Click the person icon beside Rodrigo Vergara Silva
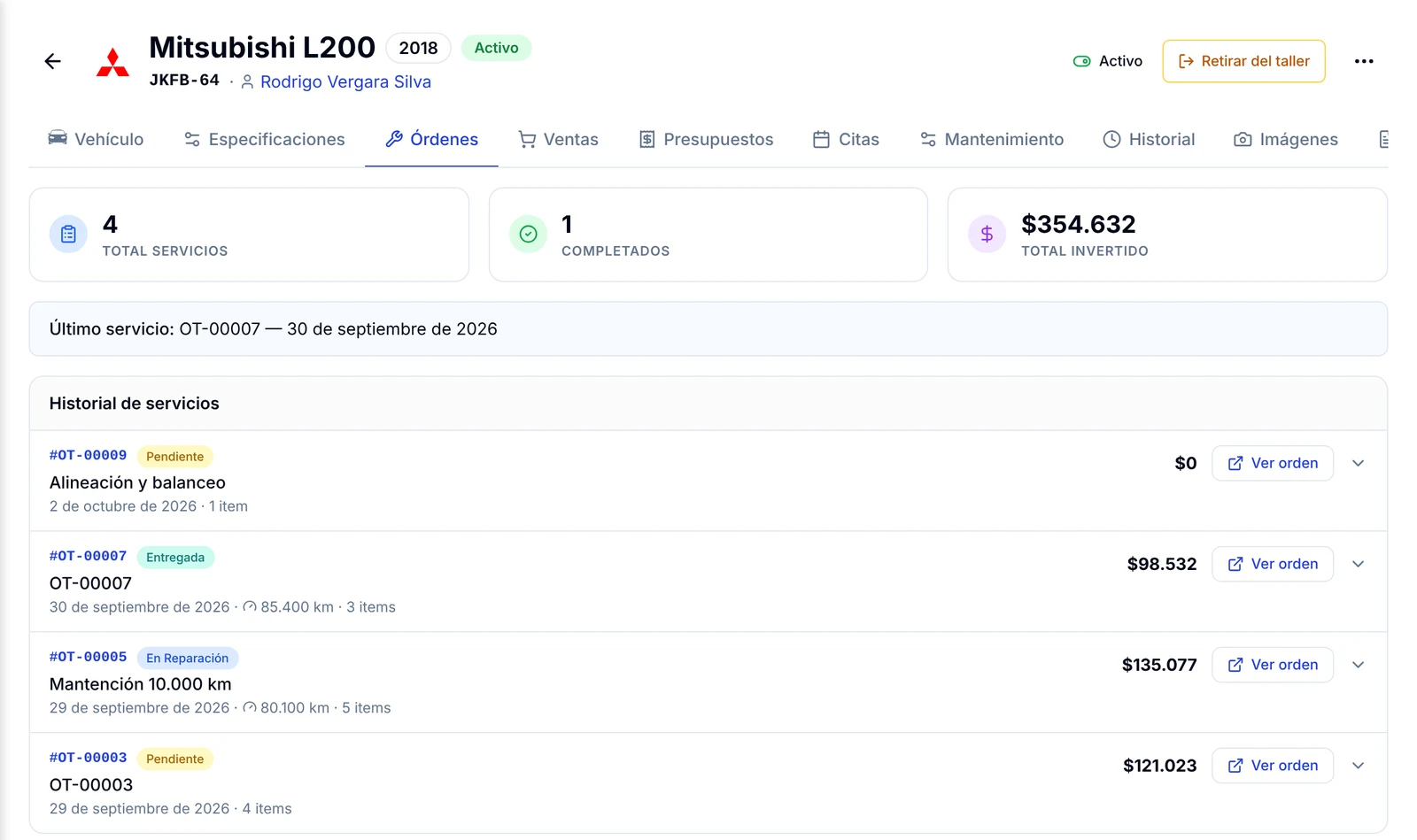The height and width of the screenshot is (840, 1417). click(x=247, y=82)
